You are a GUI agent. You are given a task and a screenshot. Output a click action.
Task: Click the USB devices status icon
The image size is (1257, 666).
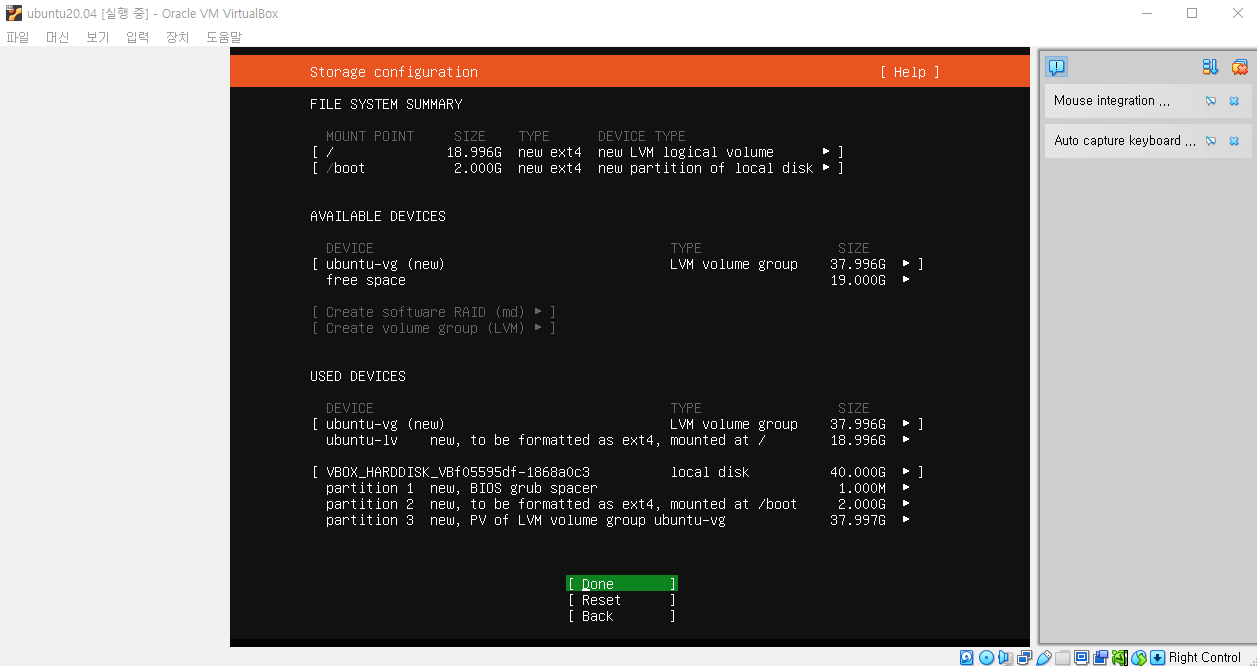1044,657
